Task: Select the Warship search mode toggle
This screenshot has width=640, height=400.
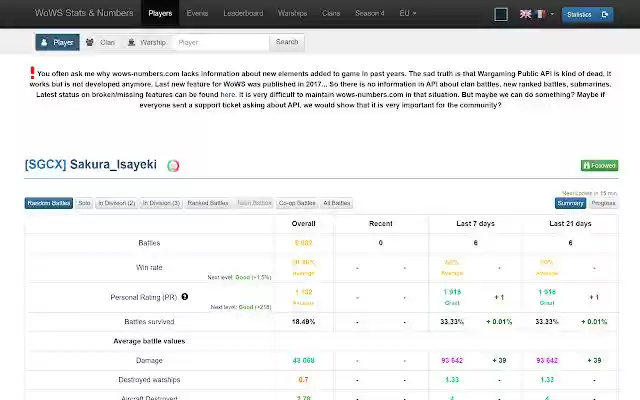Action: (x=147, y=42)
